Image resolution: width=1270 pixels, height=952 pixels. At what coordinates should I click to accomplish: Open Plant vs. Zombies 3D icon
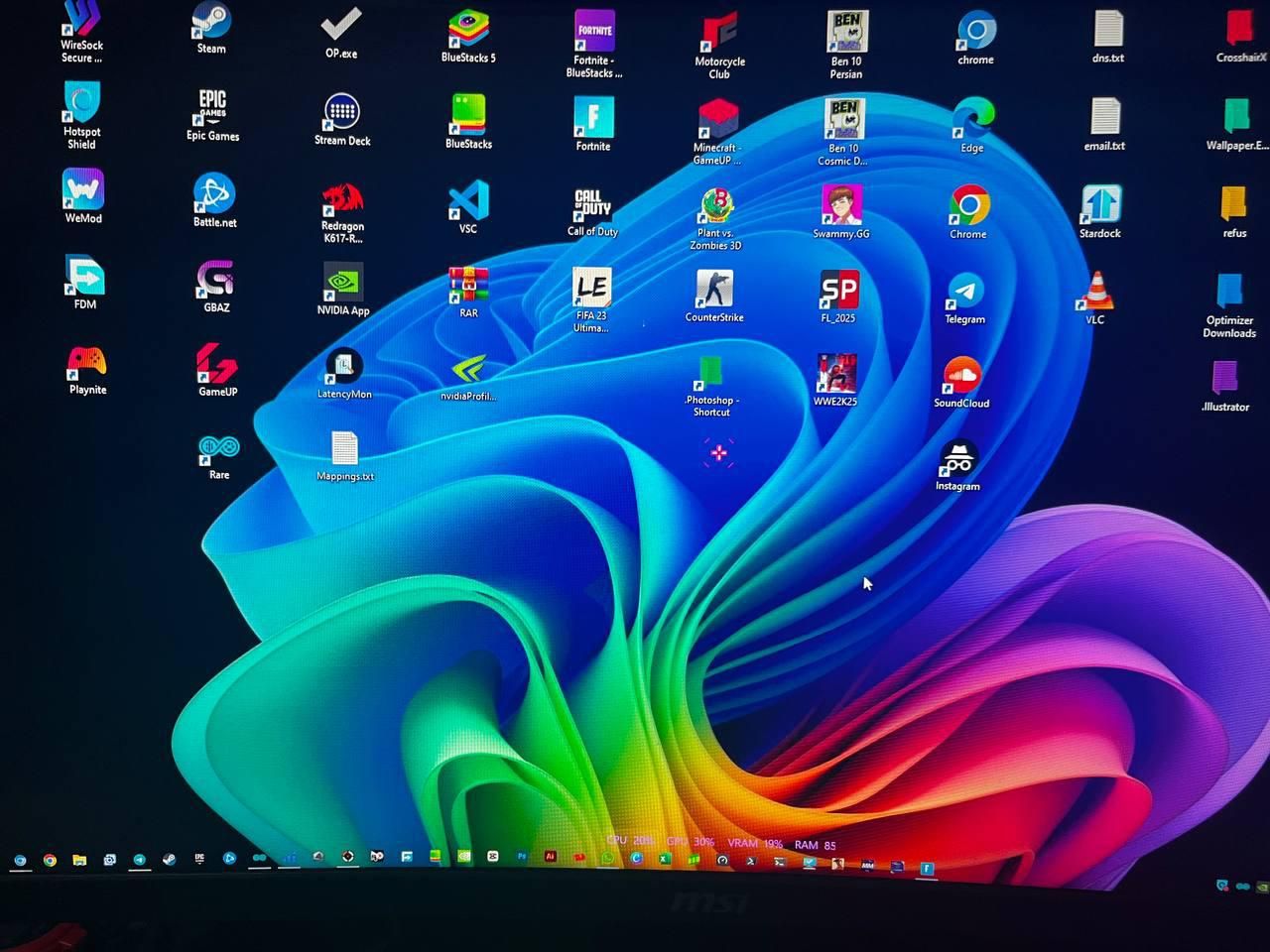(715, 219)
